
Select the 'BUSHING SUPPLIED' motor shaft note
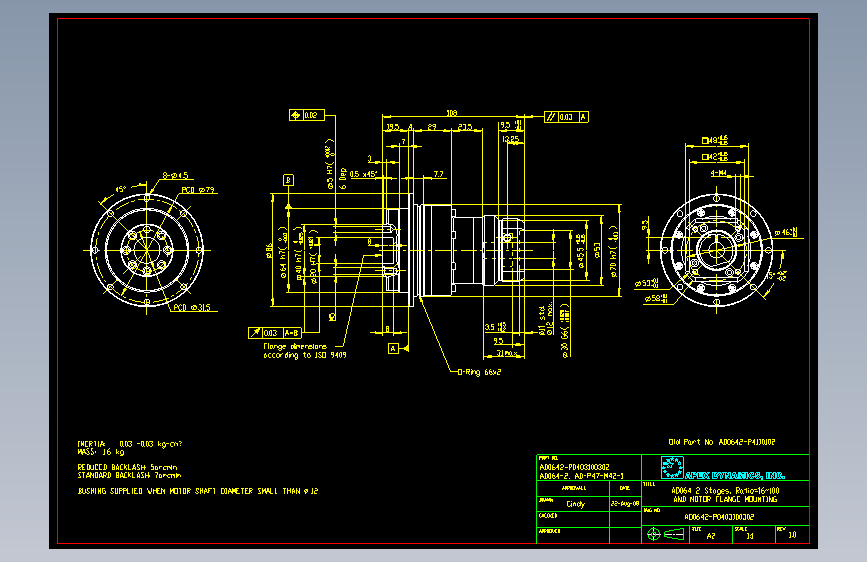coord(198,491)
